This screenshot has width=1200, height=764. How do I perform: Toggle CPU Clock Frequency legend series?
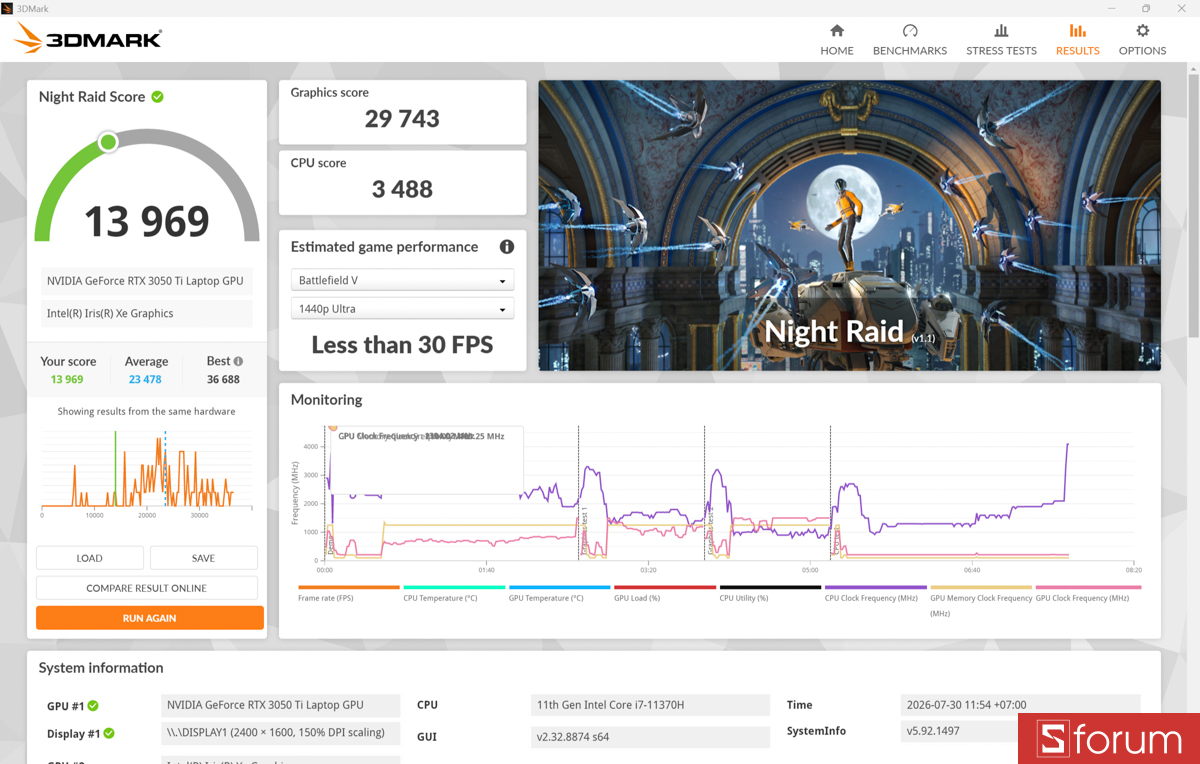(x=875, y=593)
